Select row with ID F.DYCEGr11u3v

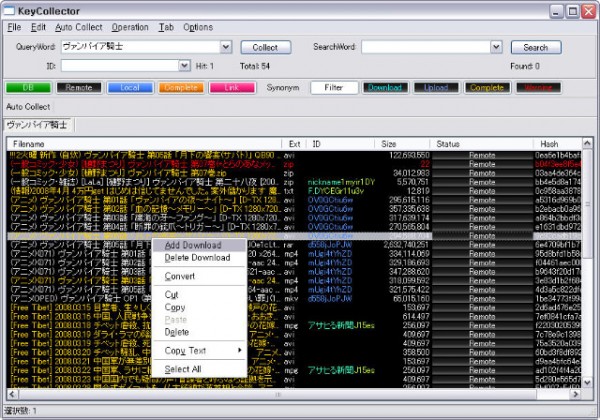click(x=294, y=191)
